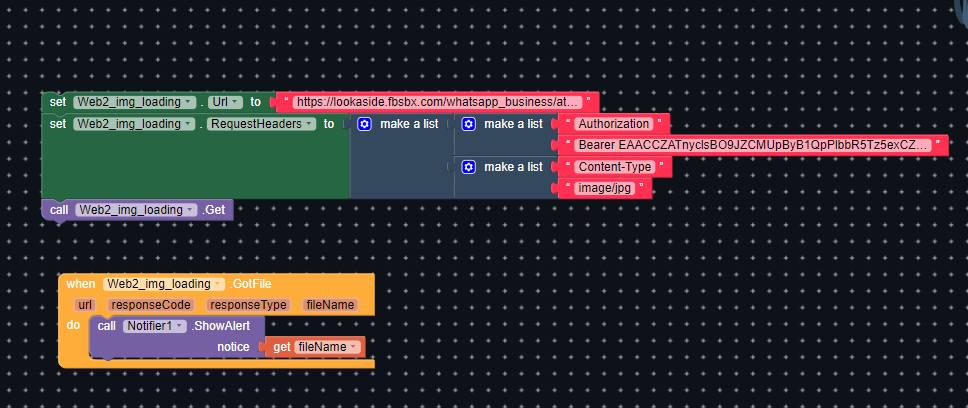Open the Notifier1 component dropdown
The image size is (968, 408).
[154, 326]
